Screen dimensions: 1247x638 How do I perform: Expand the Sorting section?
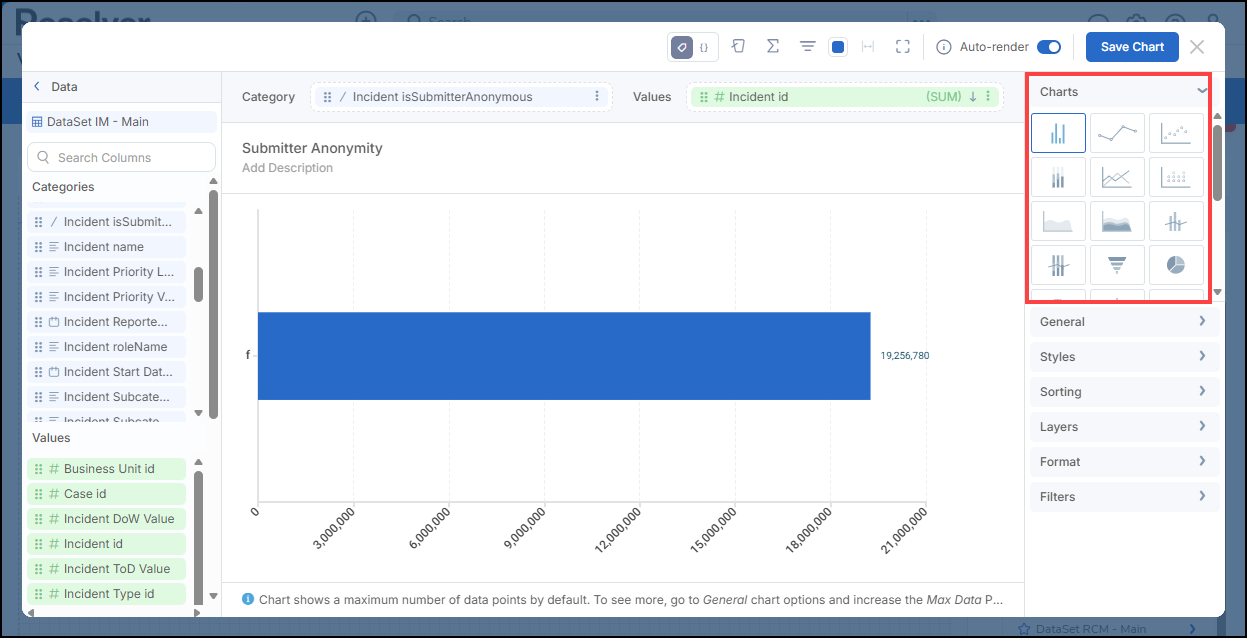pos(1123,392)
